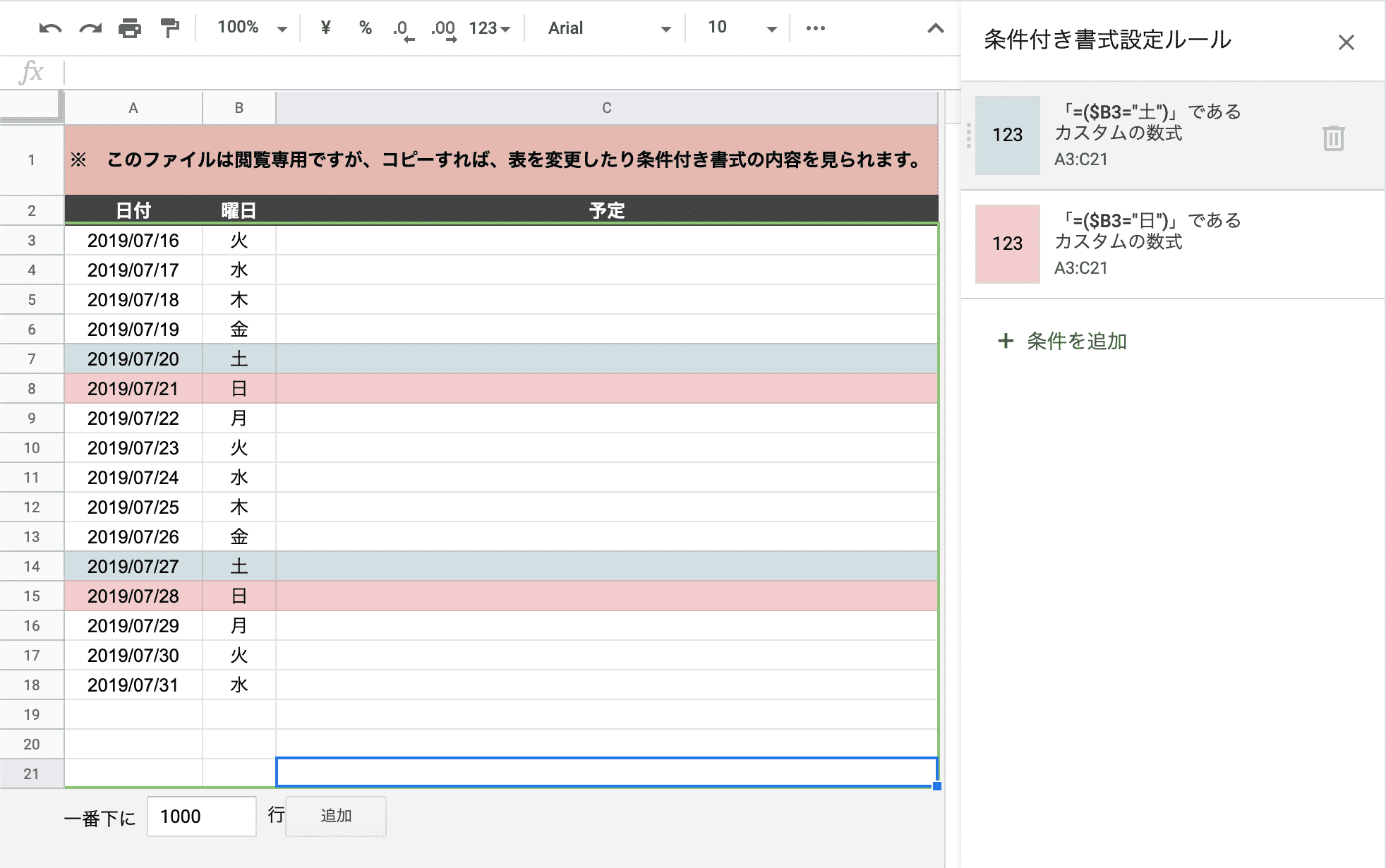The image size is (1386, 868).
Task: Click the 月 cell in row 9
Action: pos(239,418)
